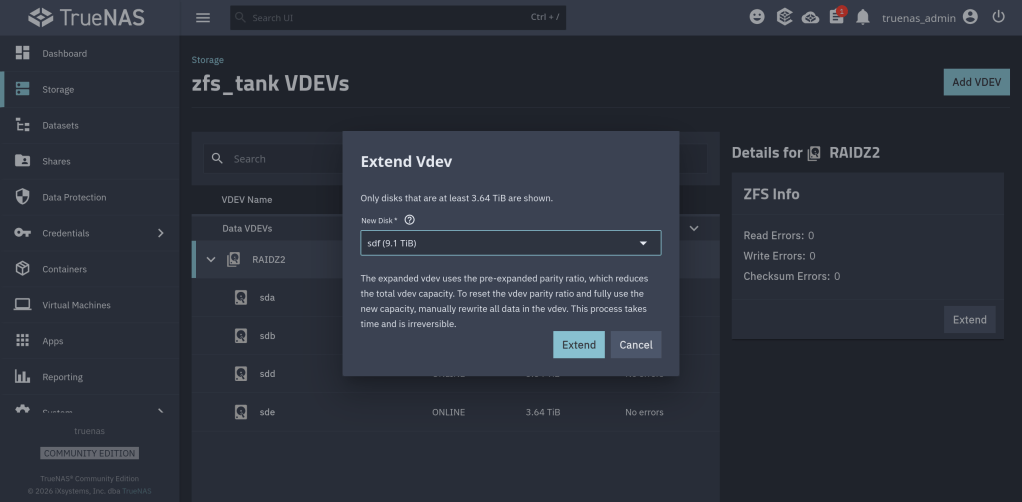Open Virtual Machines from sidebar
This screenshot has height=502, width=1022.
pos(76,305)
